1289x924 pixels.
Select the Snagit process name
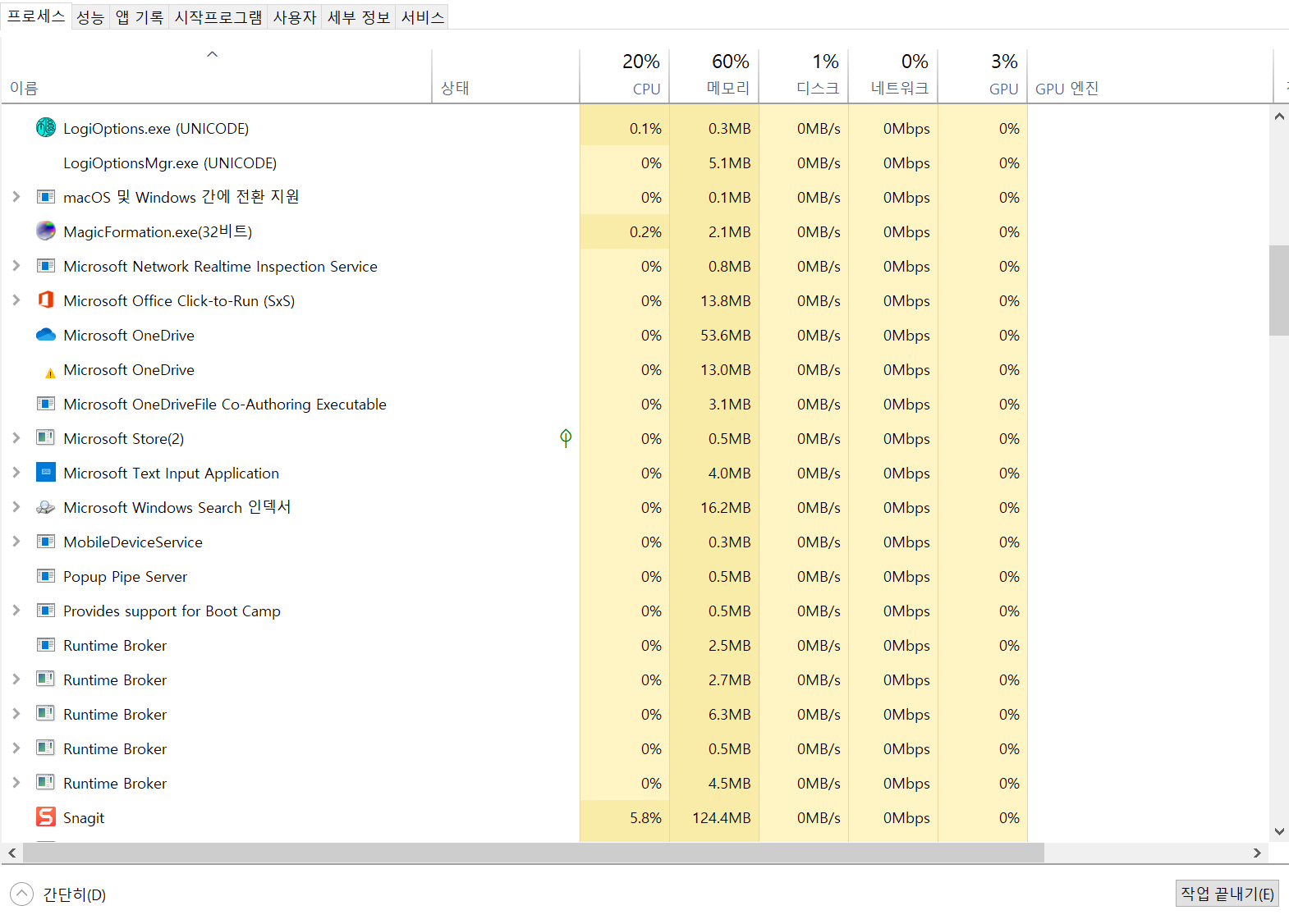pos(84,818)
